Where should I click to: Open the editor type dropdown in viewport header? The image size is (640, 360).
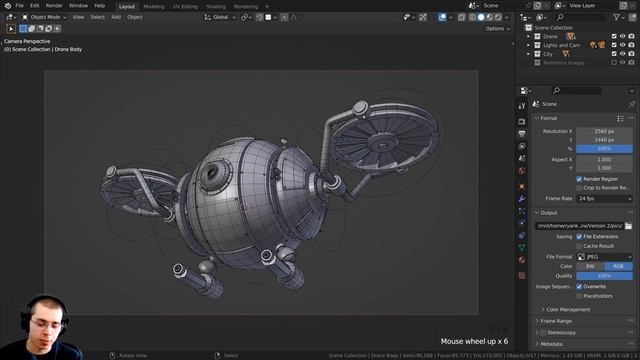coord(11,17)
